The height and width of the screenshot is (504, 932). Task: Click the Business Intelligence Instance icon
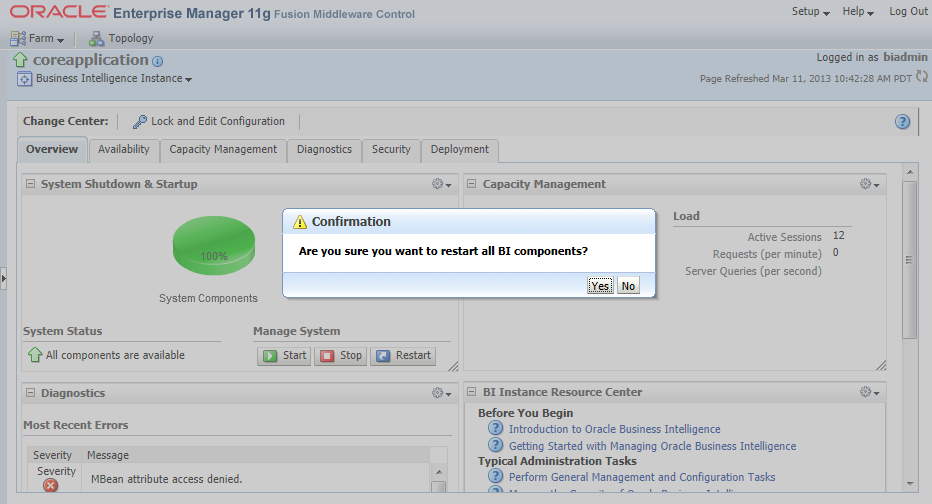click(24, 79)
